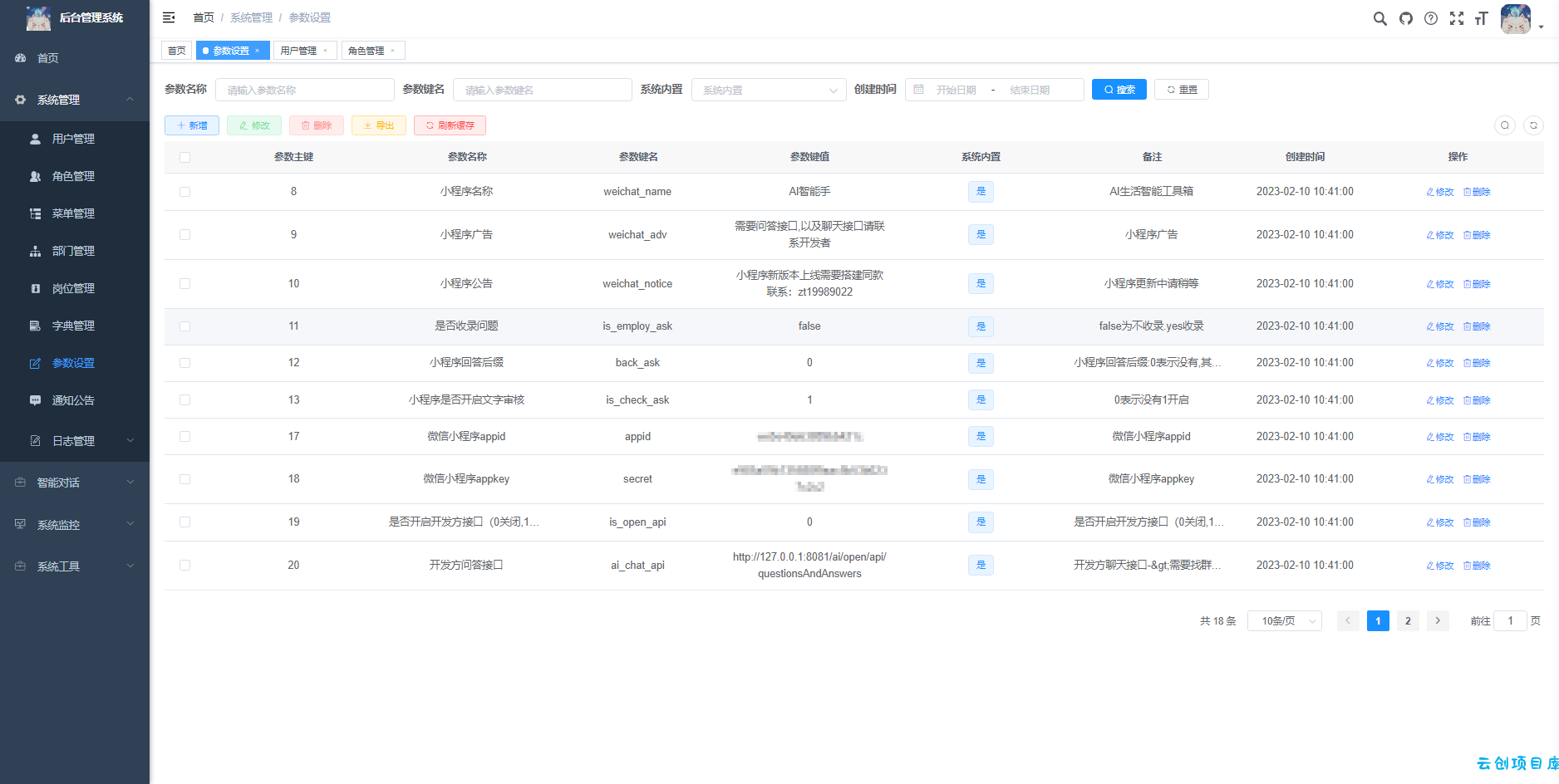This screenshot has width=1559, height=784.
Task: Click the 新增 button
Action: [192, 125]
